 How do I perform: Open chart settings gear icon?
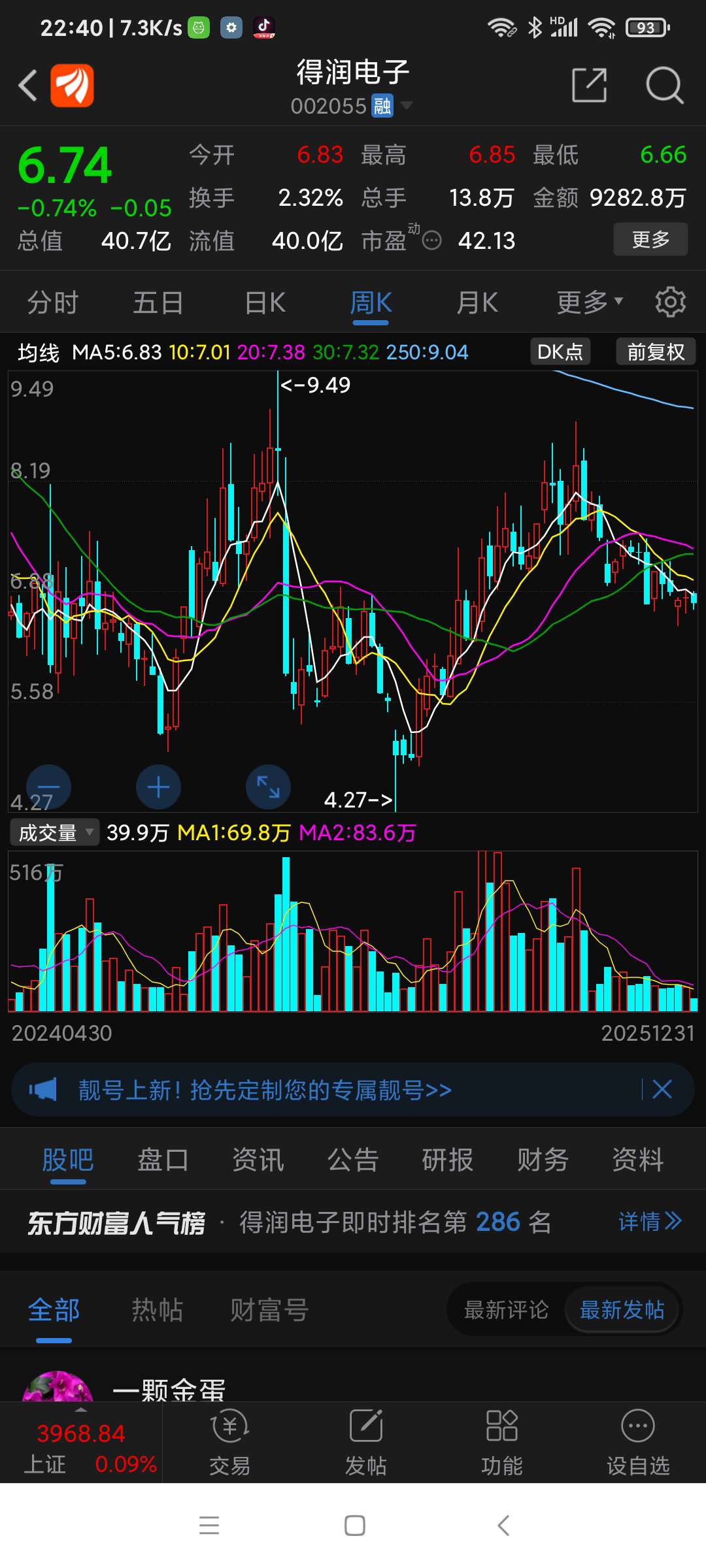tap(671, 302)
